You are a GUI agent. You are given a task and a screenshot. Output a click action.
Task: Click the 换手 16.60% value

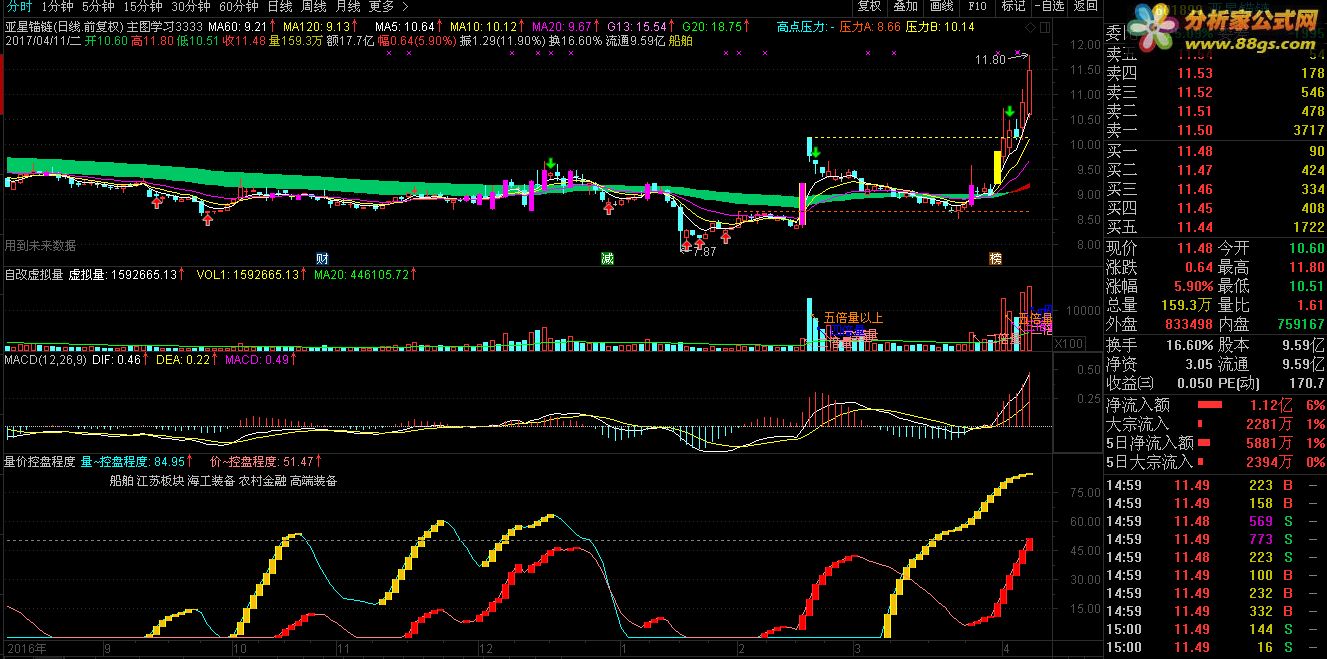click(1190, 343)
